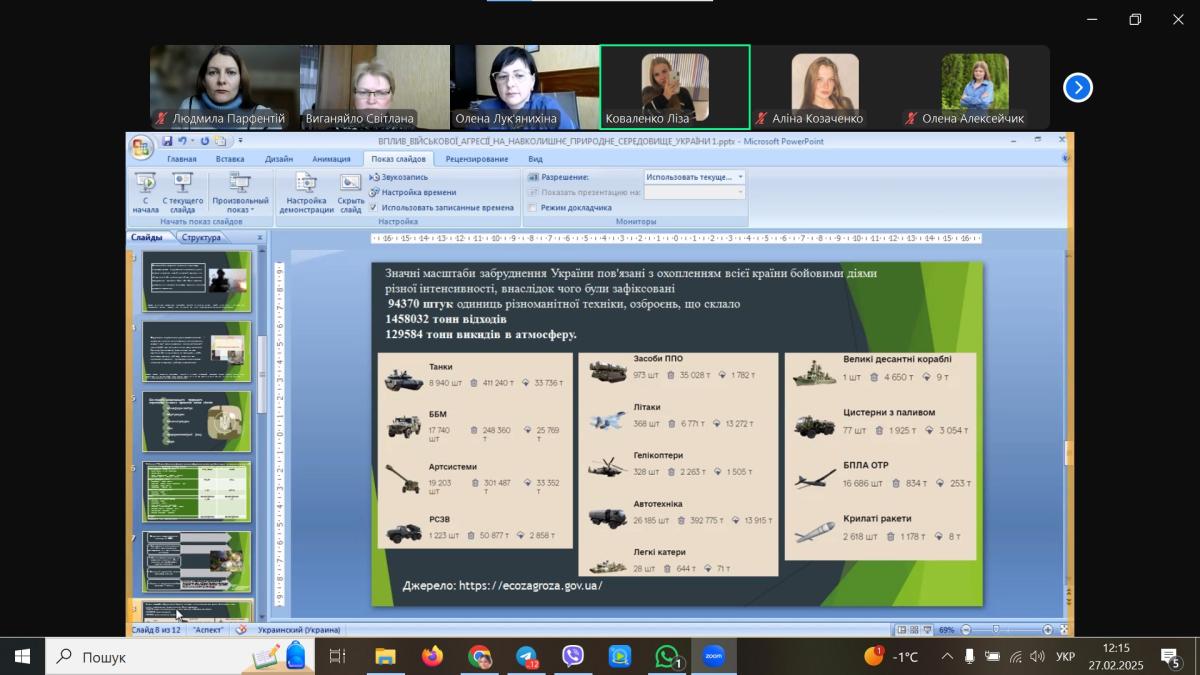
Task: Open Настройка демонстрации setup
Action: (x=306, y=192)
